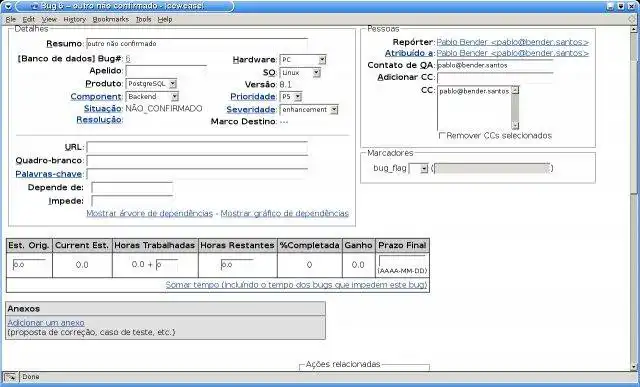Open the Severidade enhancement dropdown
Screen dimensions: 640x387
tap(309, 110)
